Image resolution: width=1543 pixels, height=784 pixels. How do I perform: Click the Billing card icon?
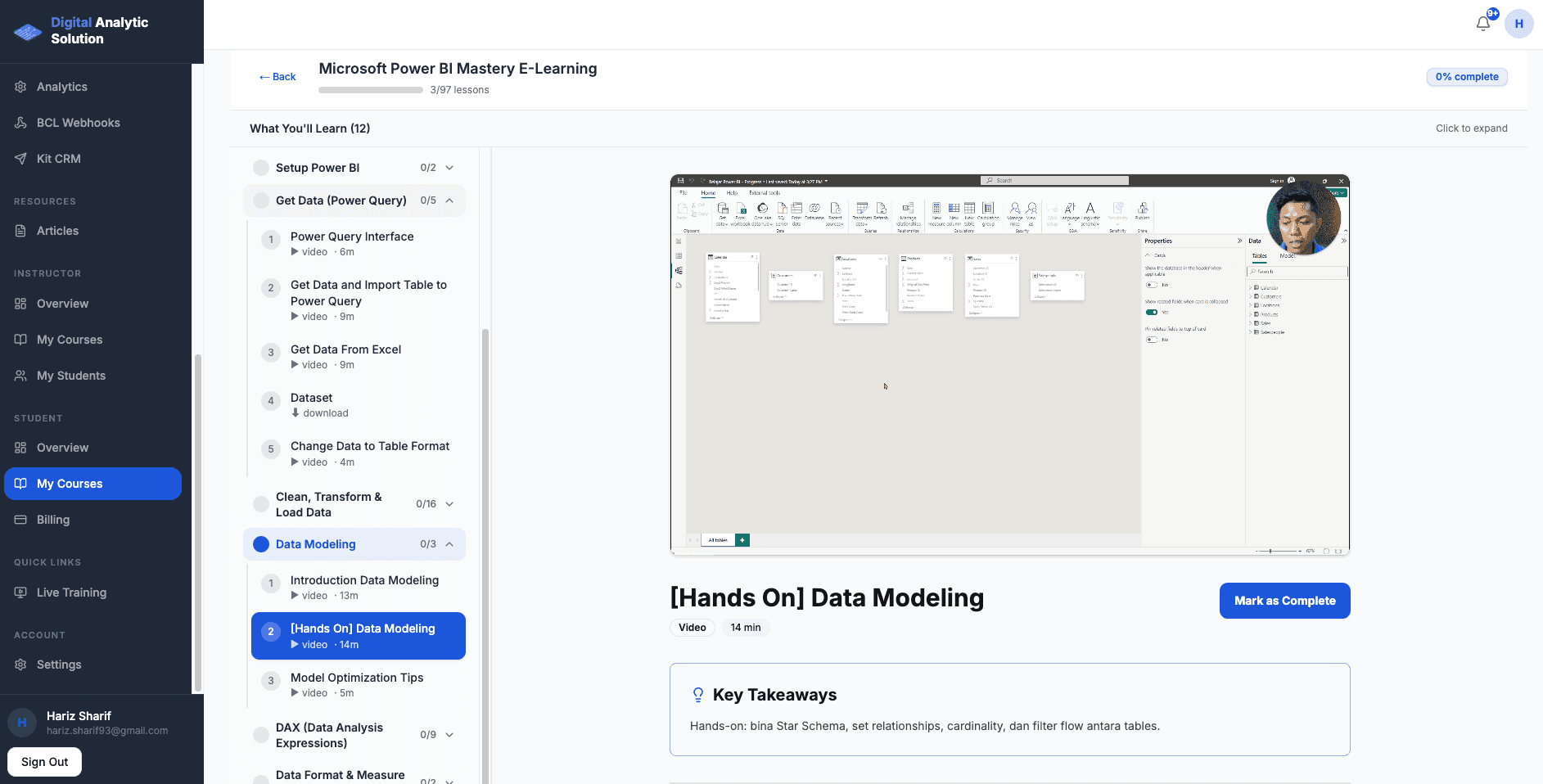point(20,520)
